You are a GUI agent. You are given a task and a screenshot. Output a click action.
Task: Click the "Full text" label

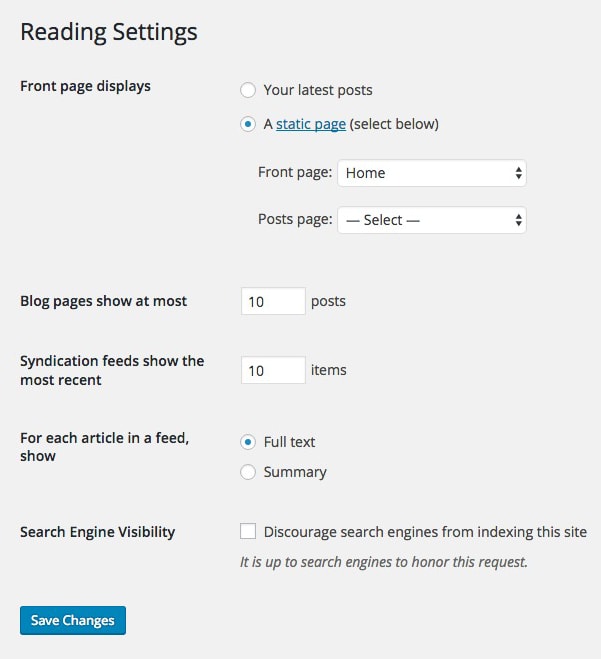[289, 442]
